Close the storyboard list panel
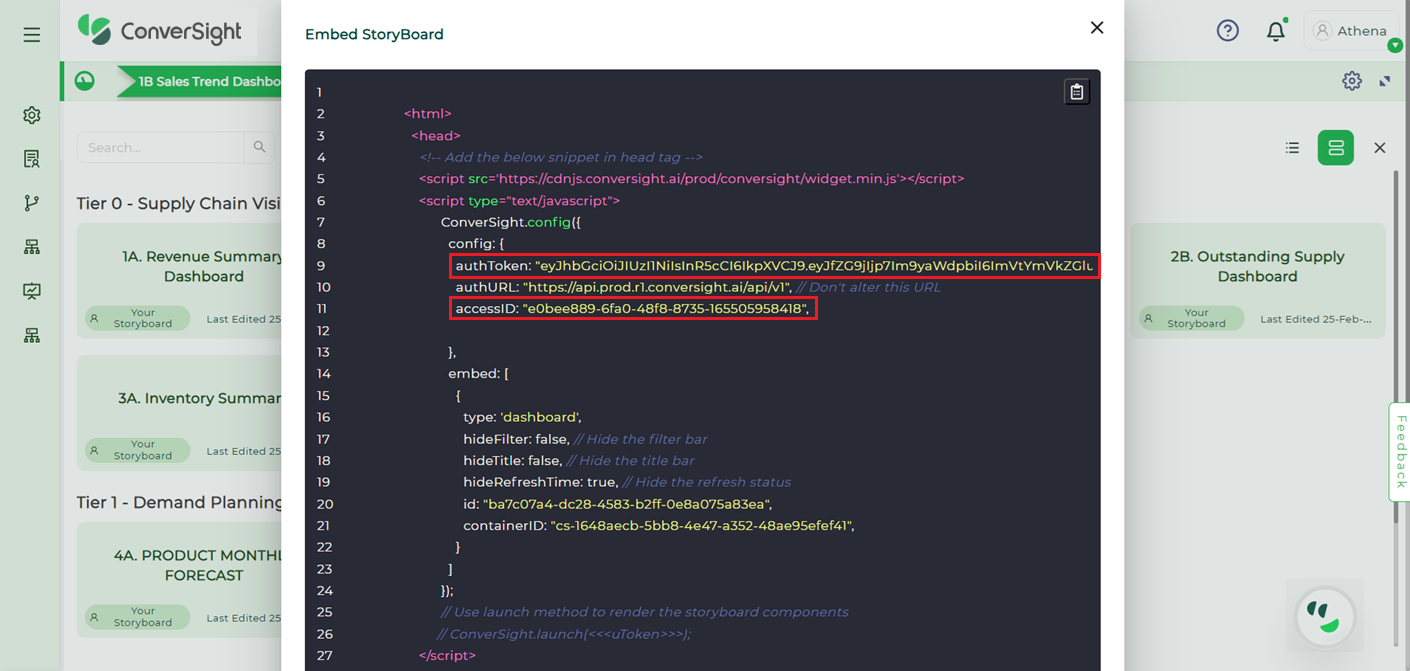1410x671 pixels. (1380, 148)
